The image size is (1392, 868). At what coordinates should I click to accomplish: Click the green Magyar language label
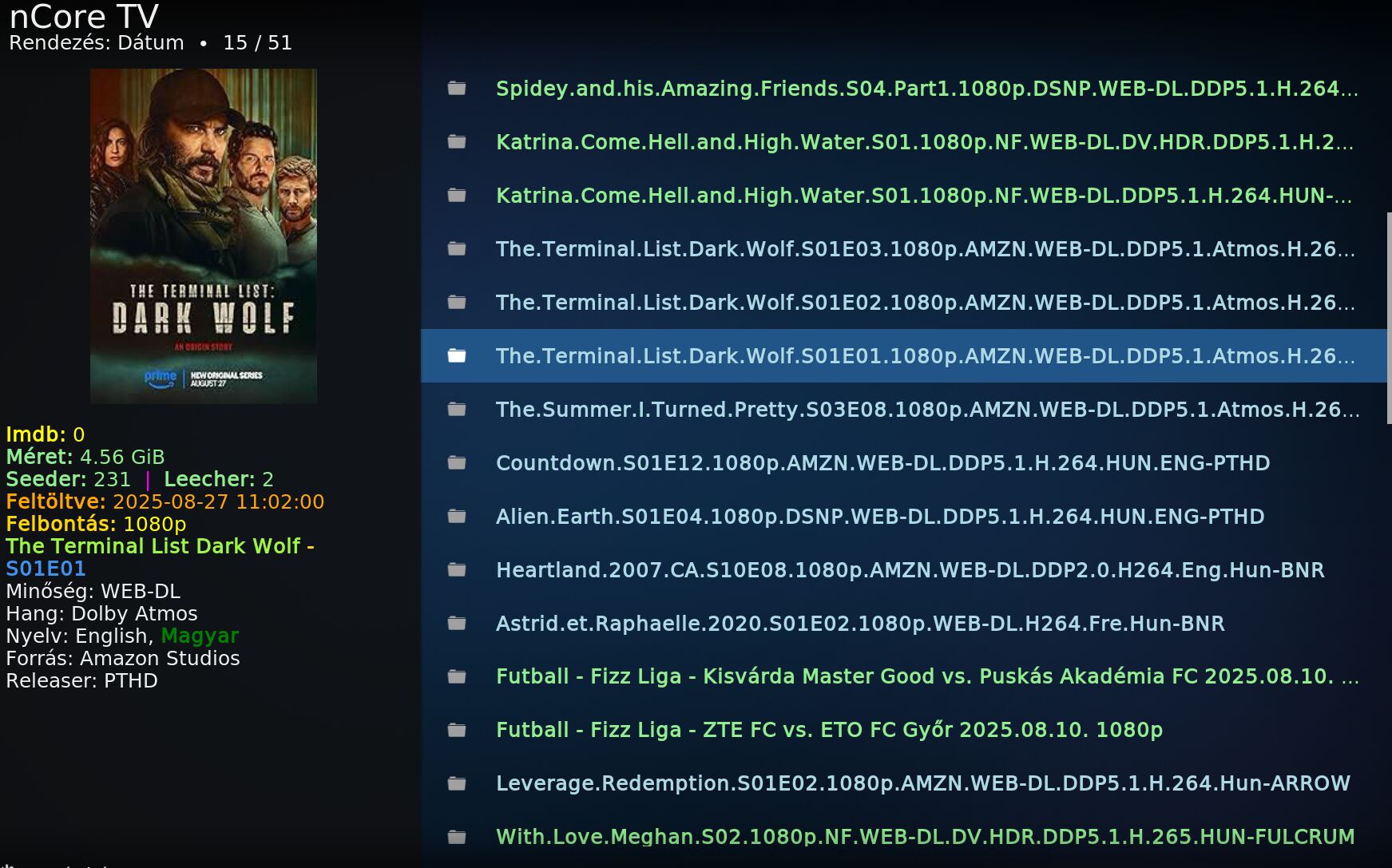[x=200, y=636]
